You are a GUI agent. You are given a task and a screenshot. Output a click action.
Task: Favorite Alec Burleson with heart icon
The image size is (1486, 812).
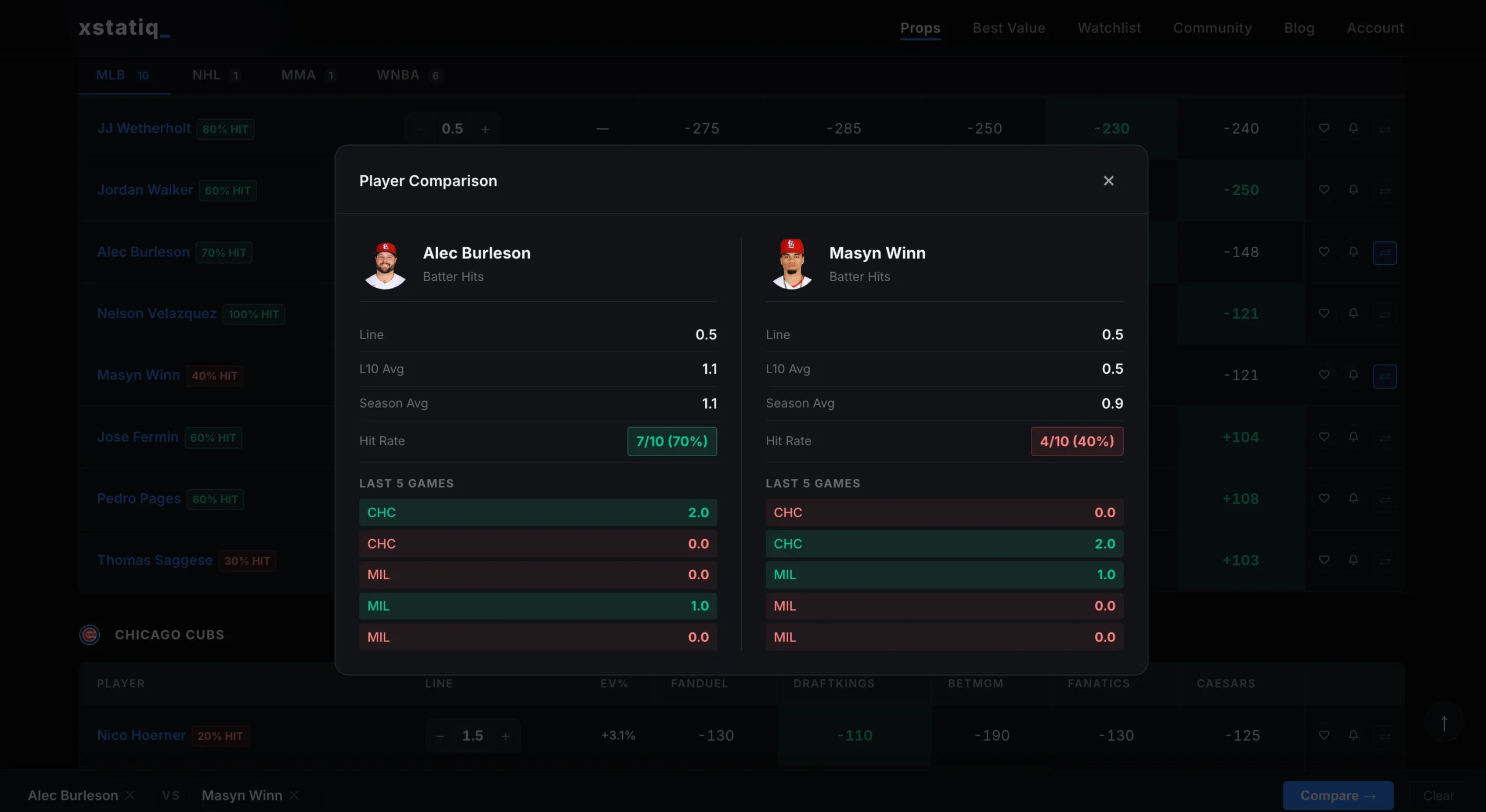click(1323, 252)
